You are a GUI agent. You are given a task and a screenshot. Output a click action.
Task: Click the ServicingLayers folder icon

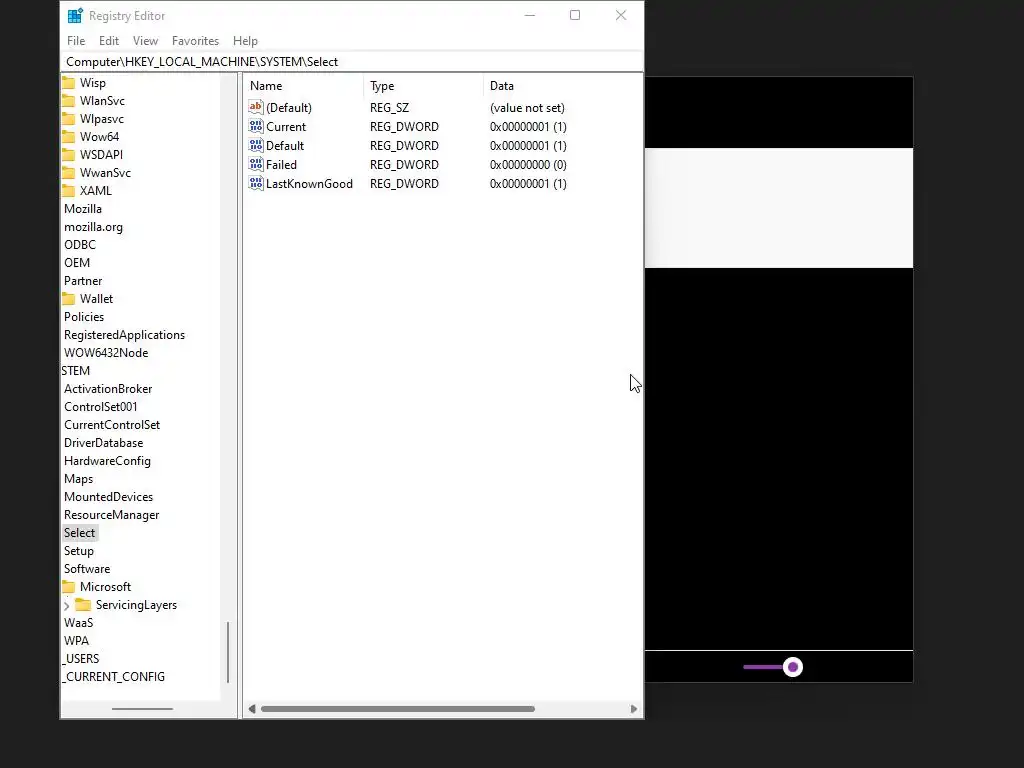point(83,605)
